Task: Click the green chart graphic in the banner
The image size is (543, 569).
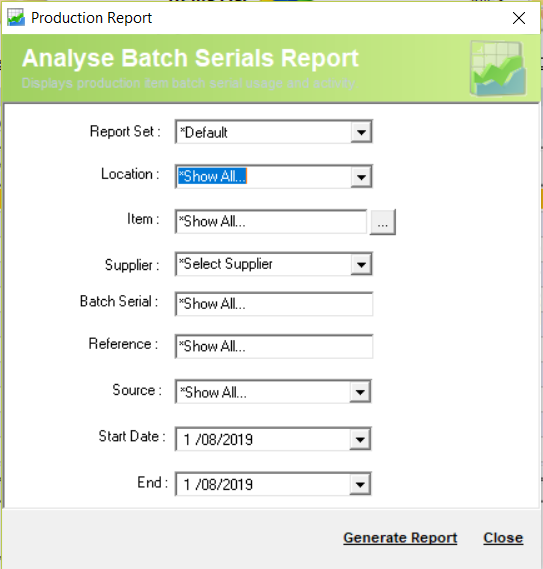Action: coord(498,68)
